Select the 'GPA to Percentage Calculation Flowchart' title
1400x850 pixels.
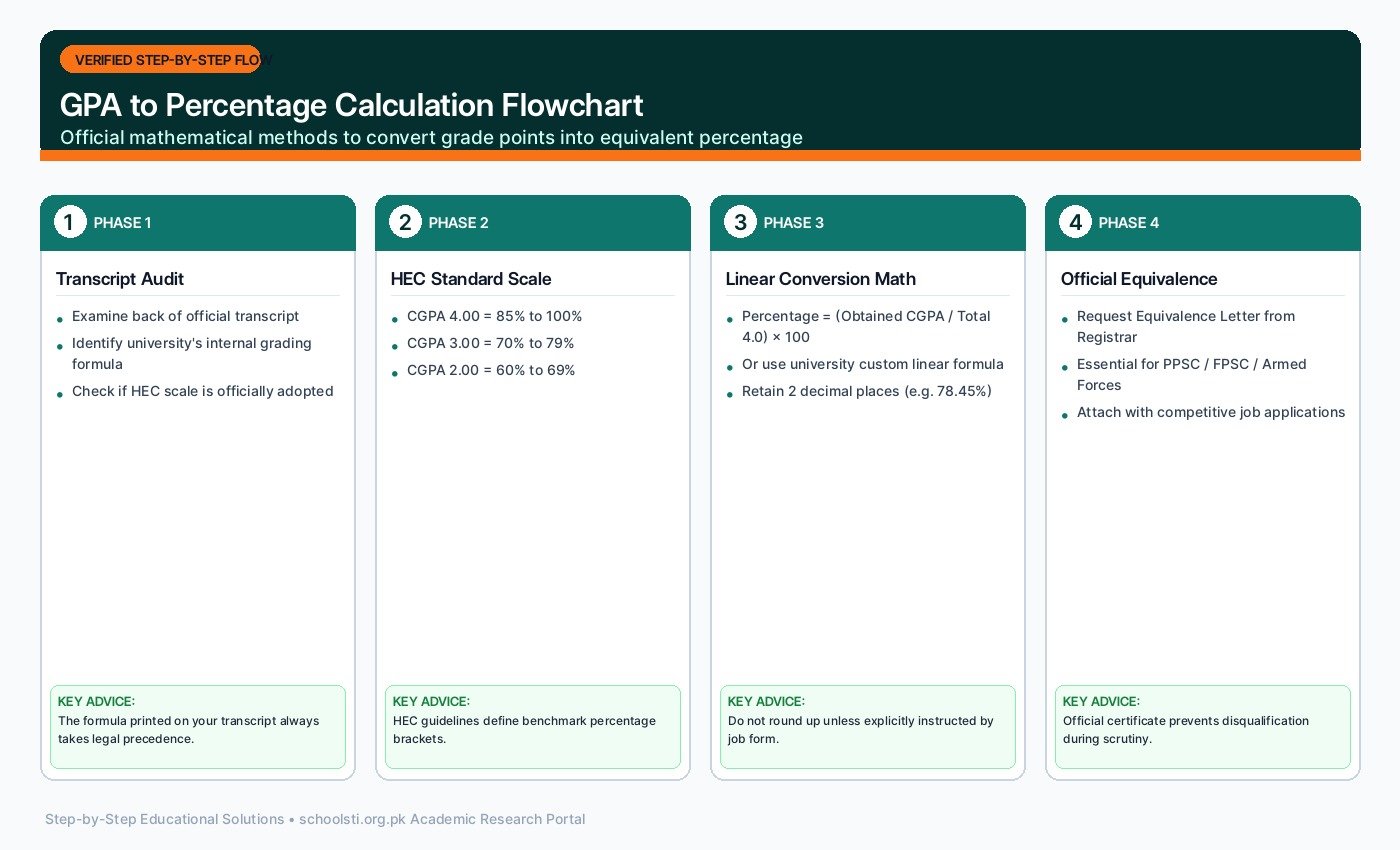pos(351,105)
